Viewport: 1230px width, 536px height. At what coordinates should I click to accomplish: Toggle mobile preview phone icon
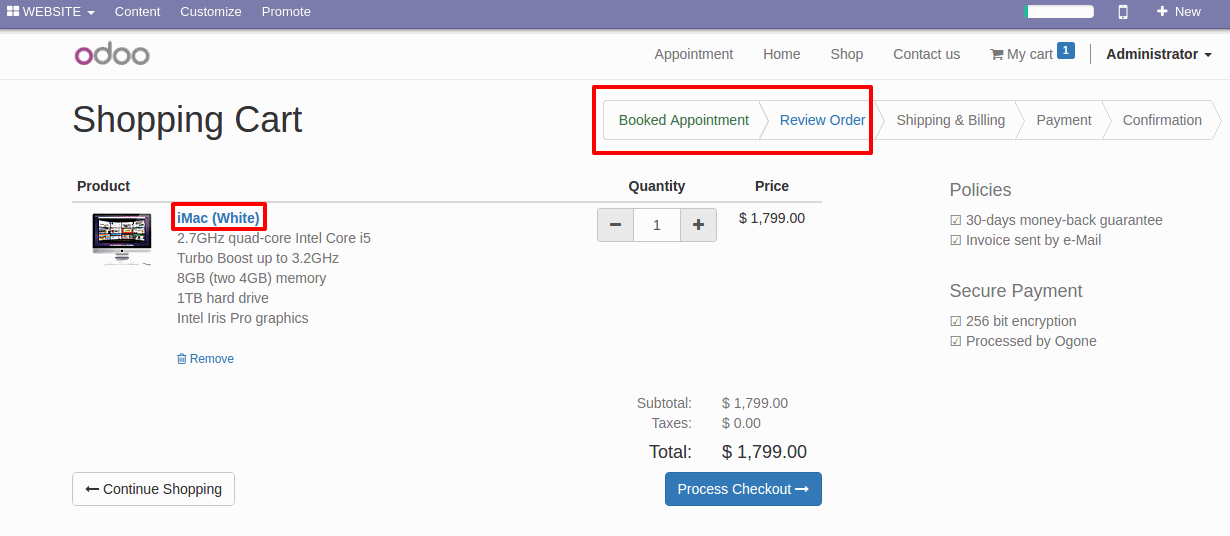1123,12
